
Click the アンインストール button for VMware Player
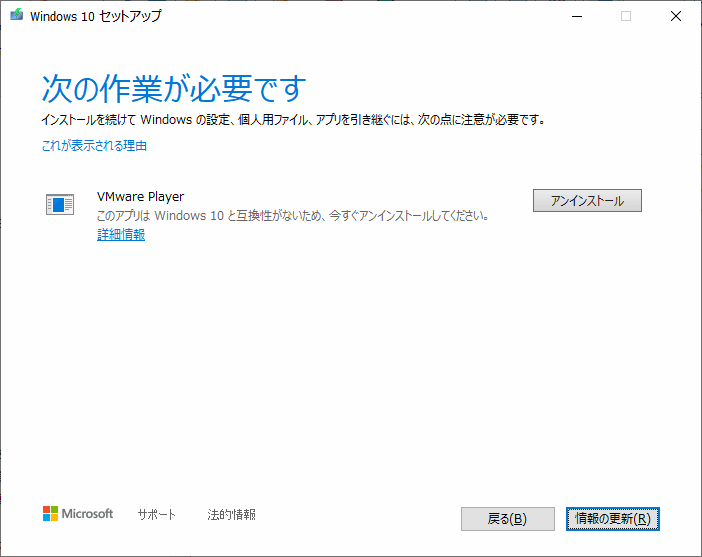(x=587, y=201)
